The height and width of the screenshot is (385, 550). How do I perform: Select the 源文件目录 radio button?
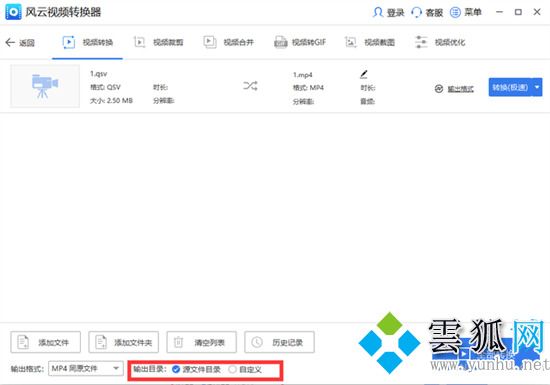pyautogui.click(x=176, y=369)
